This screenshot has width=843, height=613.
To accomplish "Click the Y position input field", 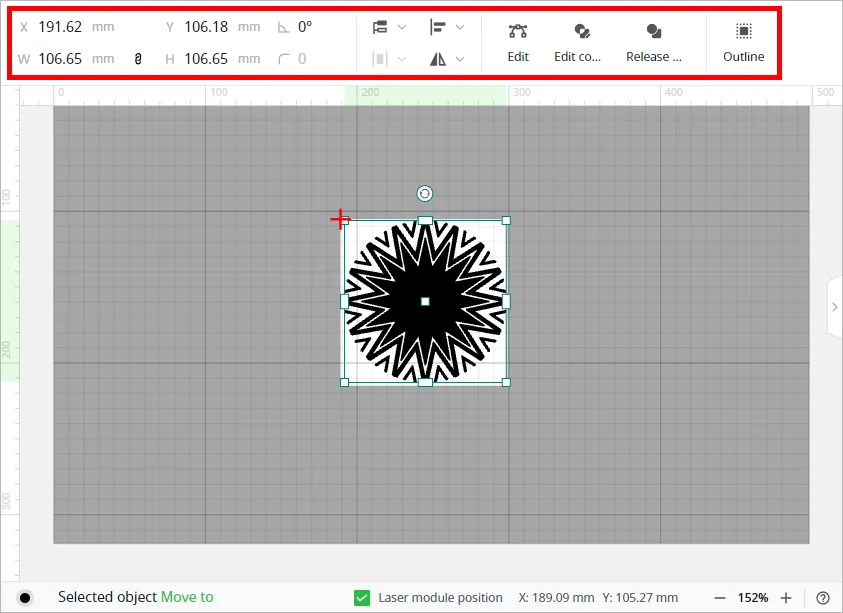I will pos(206,27).
